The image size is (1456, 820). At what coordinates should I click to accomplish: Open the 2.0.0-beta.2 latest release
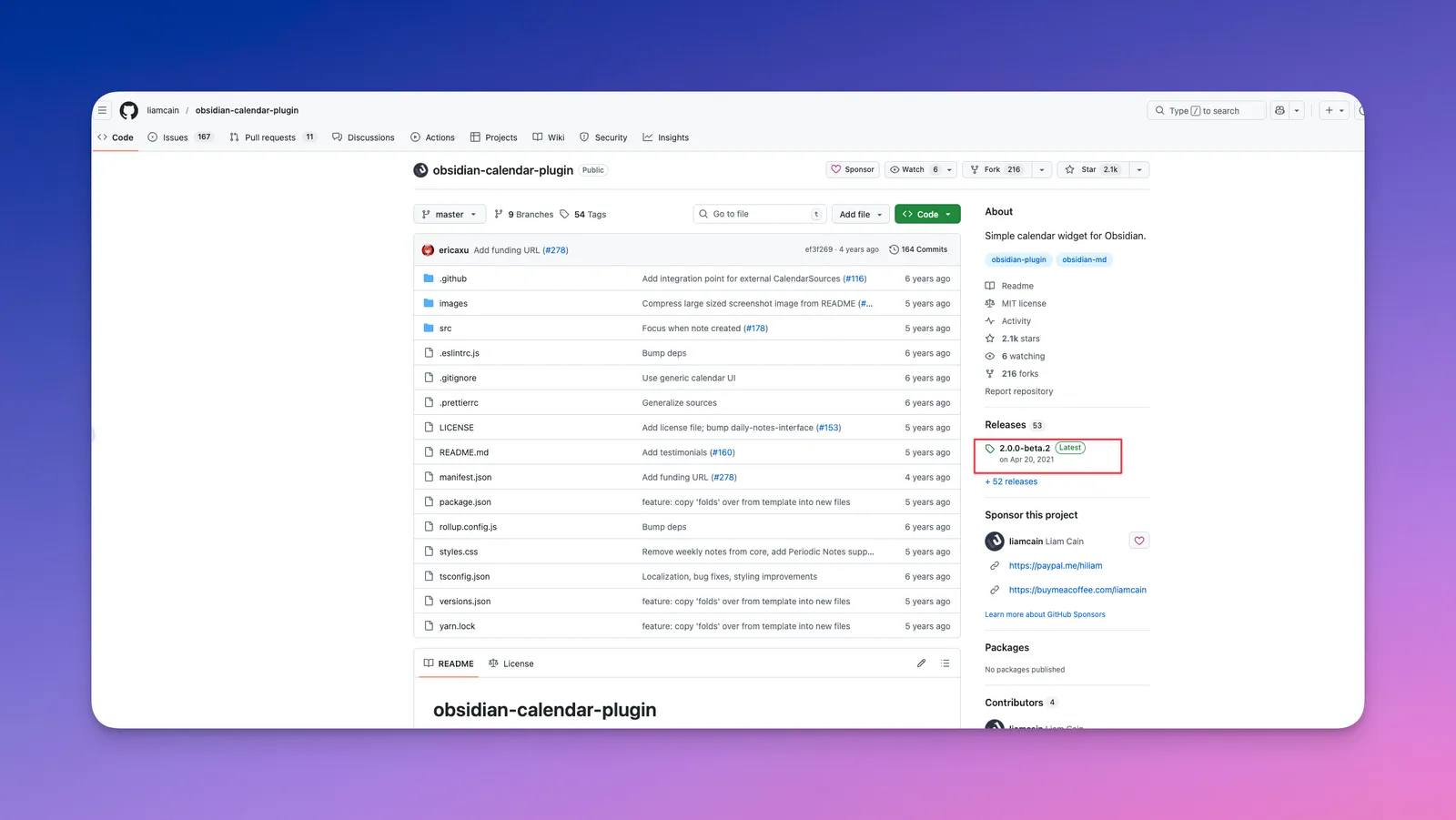pyautogui.click(x=1025, y=449)
